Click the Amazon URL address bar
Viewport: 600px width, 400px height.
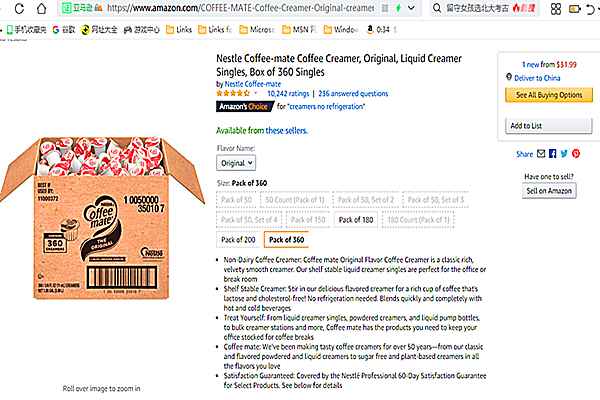(250, 8)
